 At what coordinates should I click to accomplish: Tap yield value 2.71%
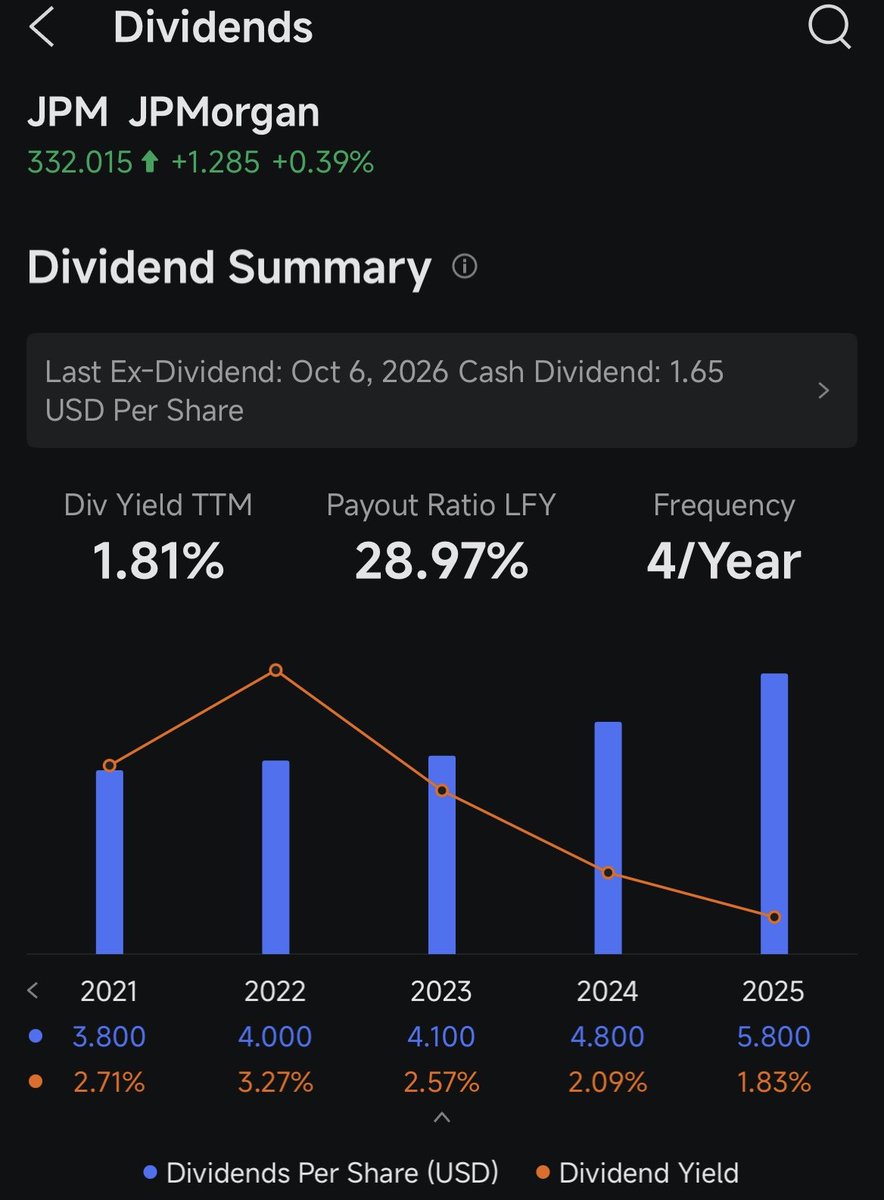pos(109,1082)
